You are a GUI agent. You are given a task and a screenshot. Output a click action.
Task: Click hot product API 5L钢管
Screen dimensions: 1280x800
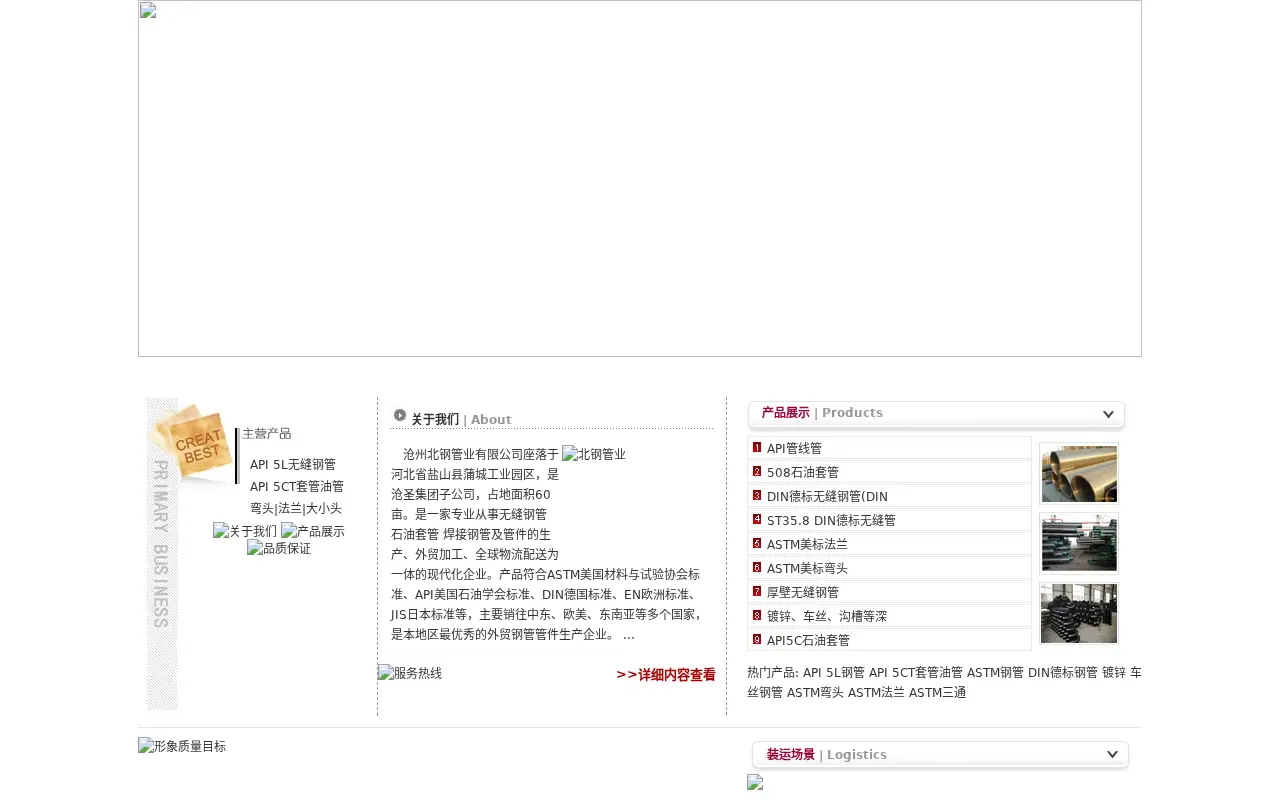pyautogui.click(x=834, y=672)
